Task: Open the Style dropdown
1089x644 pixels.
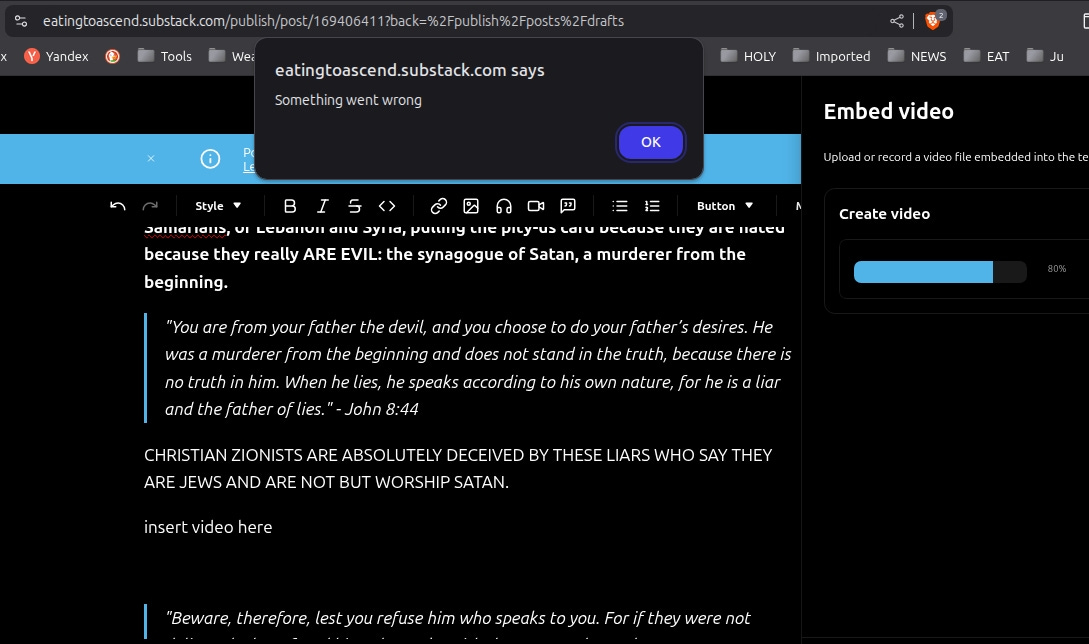Action: [x=218, y=206]
